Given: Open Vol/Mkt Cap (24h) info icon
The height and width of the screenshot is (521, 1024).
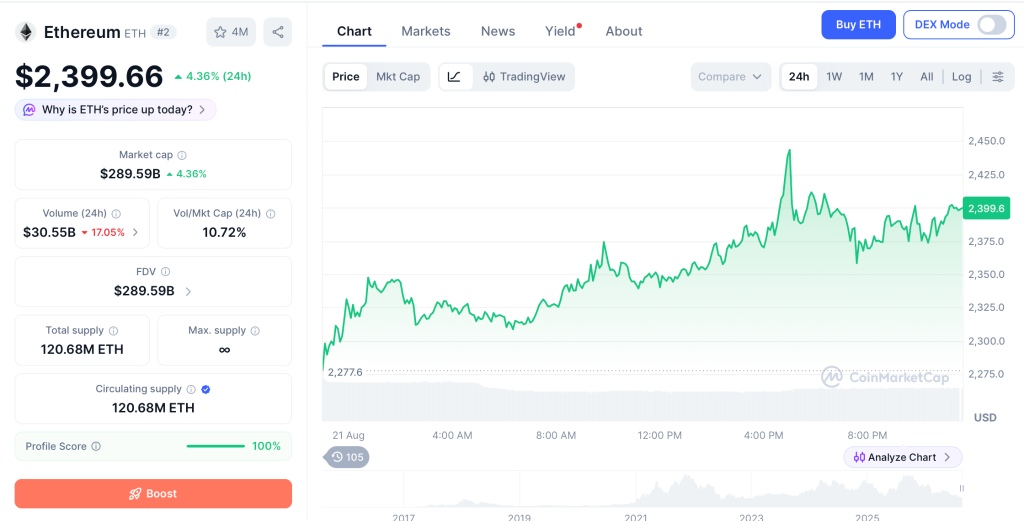Looking at the screenshot, I should click(270, 213).
